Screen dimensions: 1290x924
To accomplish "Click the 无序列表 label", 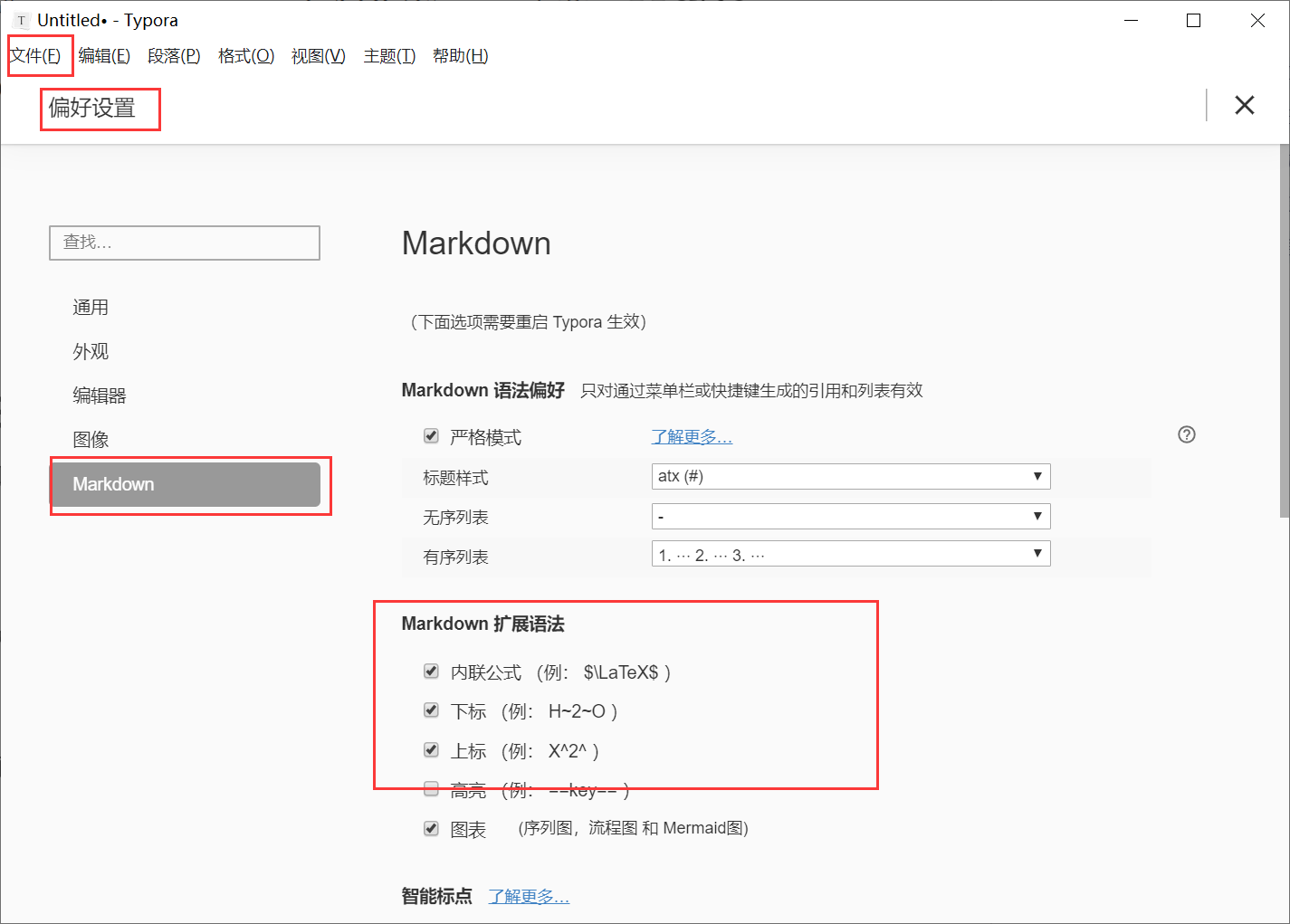I will [x=455, y=518].
